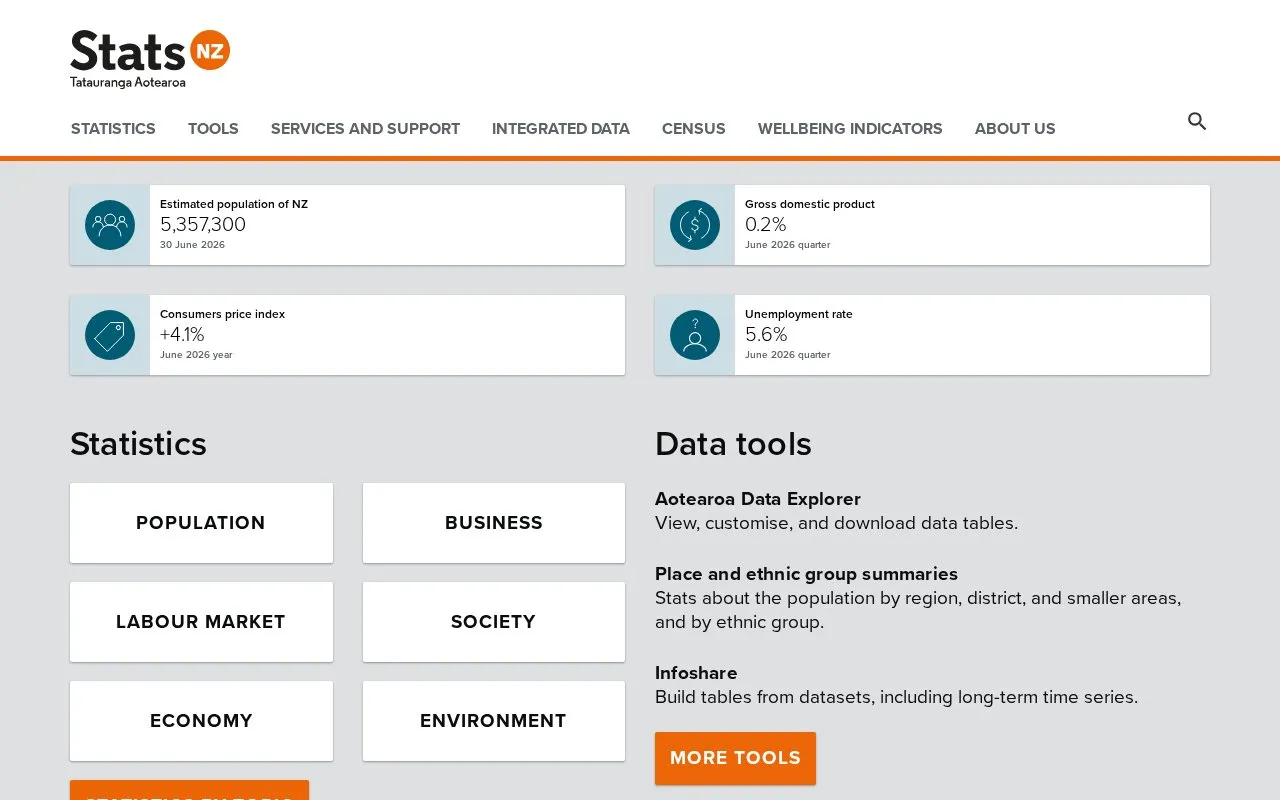Image resolution: width=1280 pixels, height=800 pixels.
Task: Click the +4.1% CPI value
Action: tap(182, 335)
